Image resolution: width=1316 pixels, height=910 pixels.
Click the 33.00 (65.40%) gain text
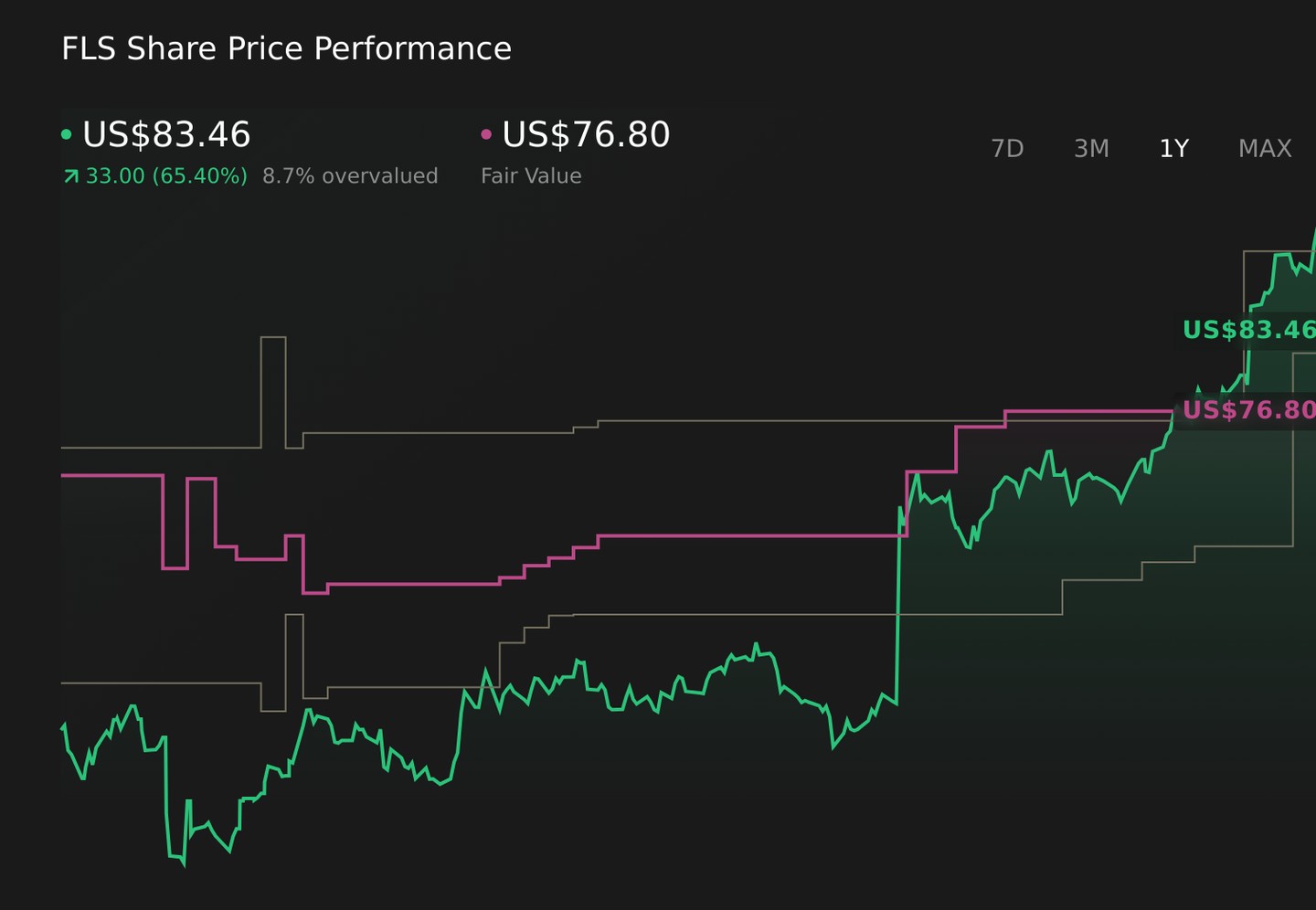166,176
